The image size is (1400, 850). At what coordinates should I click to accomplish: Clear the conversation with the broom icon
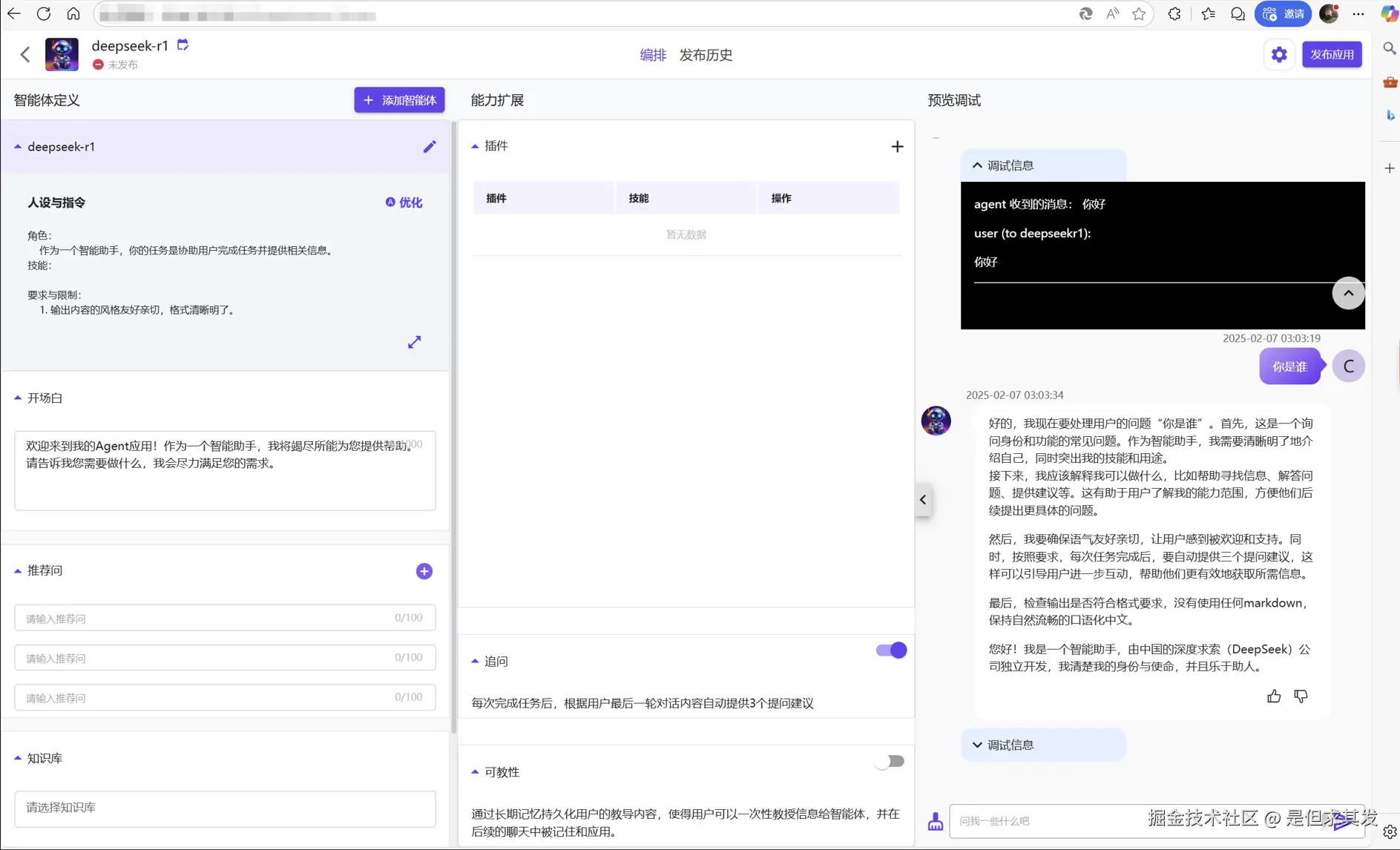click(936, 821)
